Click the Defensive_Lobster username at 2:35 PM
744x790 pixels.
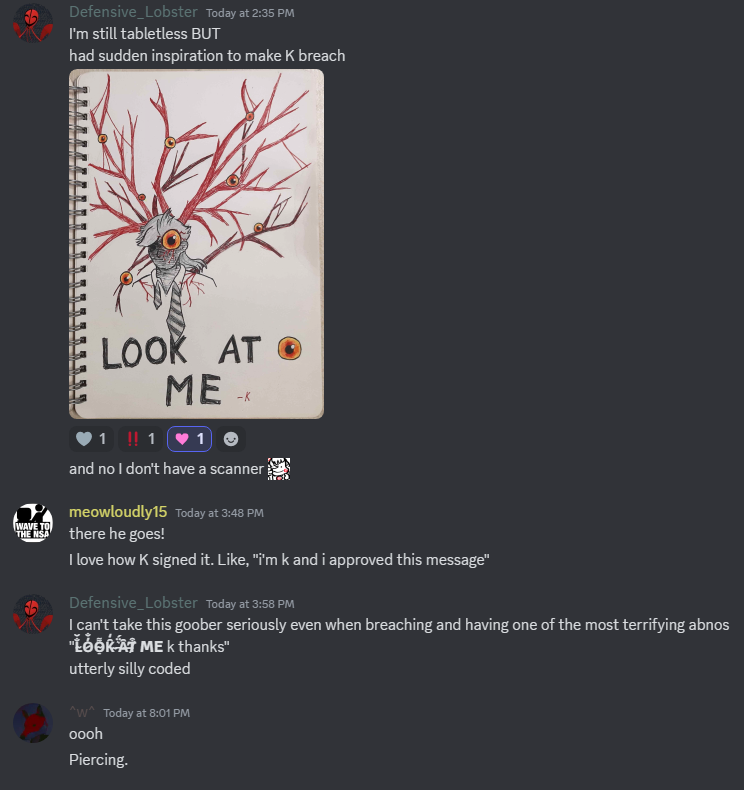click(x=133, y=12)
